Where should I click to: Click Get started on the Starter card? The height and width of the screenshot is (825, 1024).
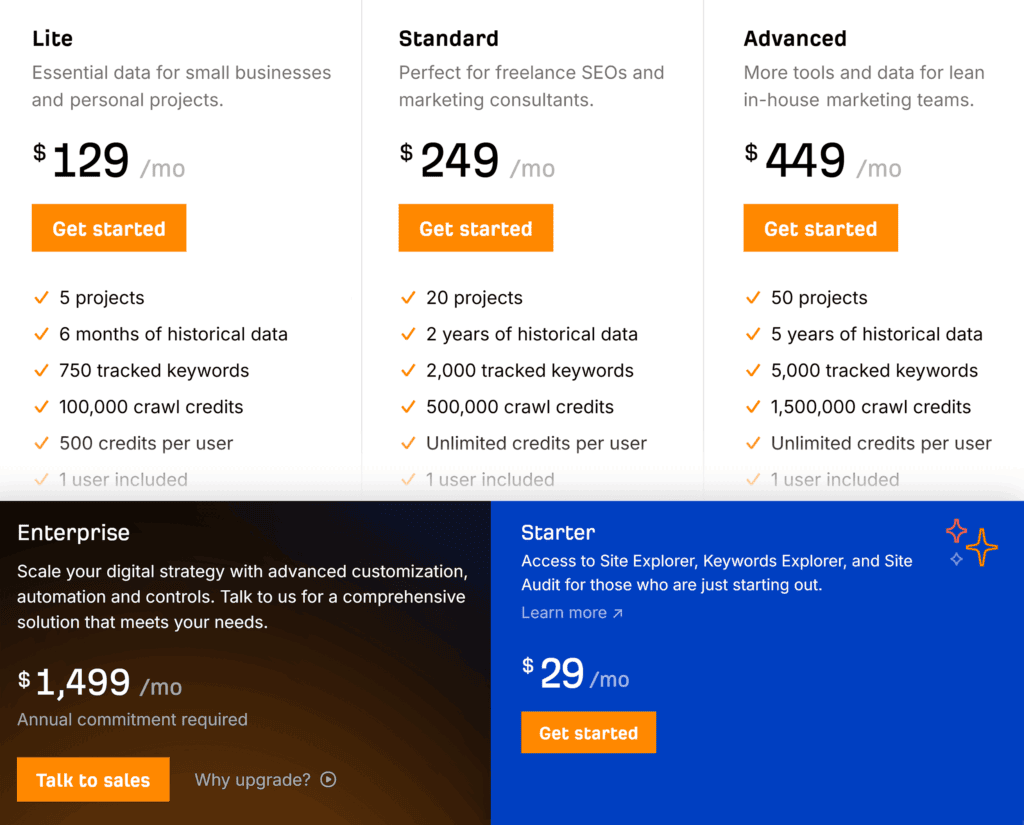[588, 732]
